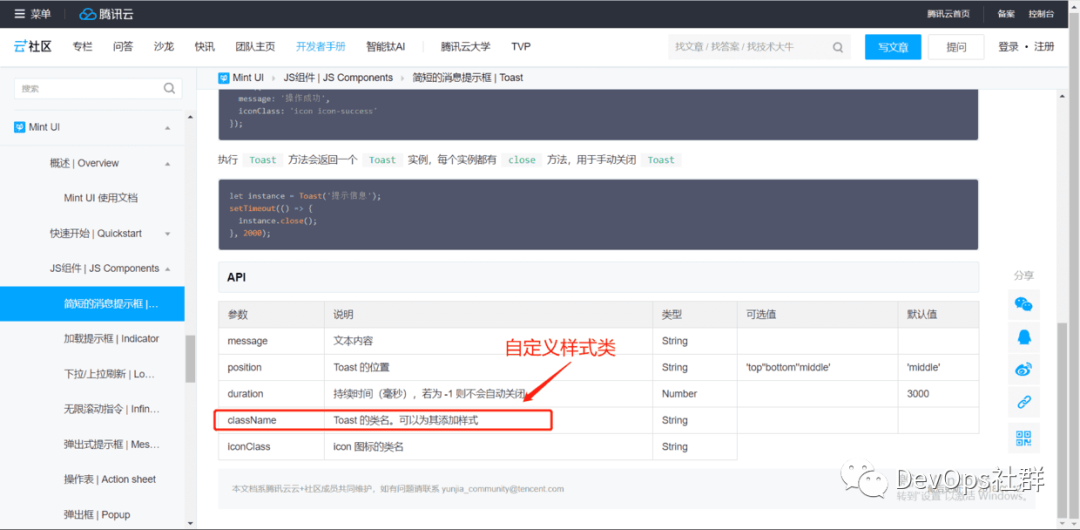Click the yunjia_community@tencent.com email text

(503, 489)
